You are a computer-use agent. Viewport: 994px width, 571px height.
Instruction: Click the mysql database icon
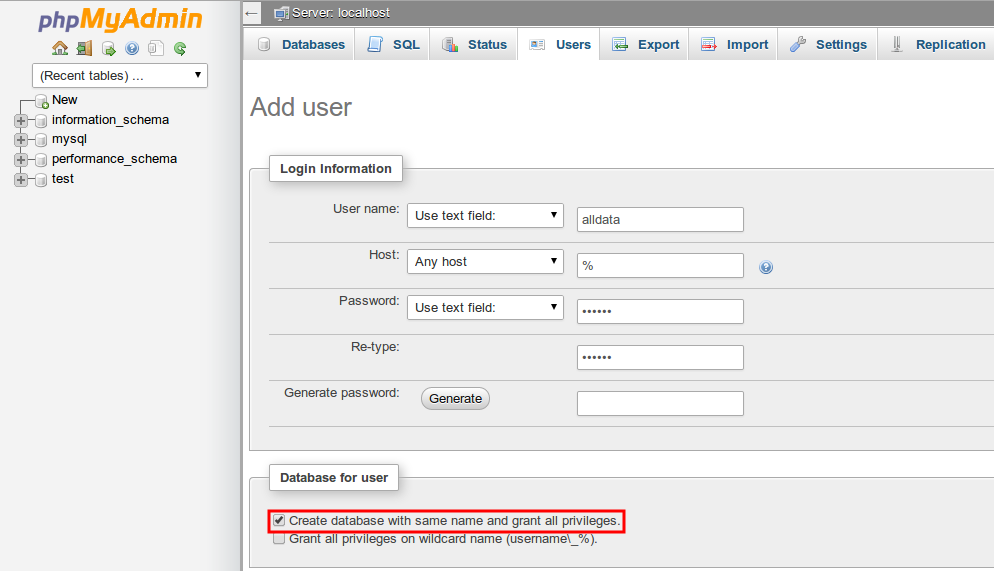(x=41, y=139)
